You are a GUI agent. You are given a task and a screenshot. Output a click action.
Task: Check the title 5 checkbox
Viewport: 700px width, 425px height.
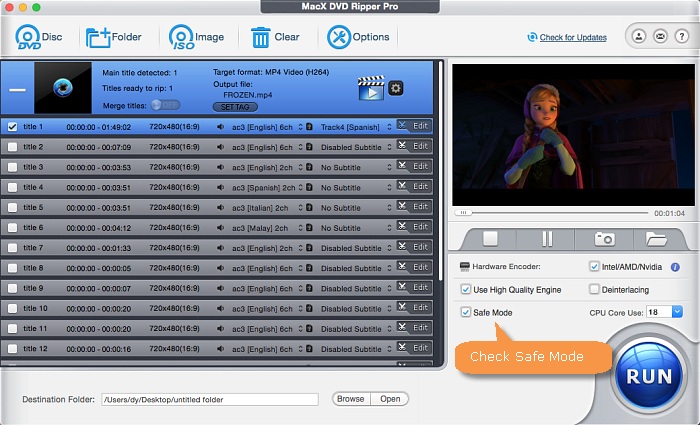[x=12, y=208]
